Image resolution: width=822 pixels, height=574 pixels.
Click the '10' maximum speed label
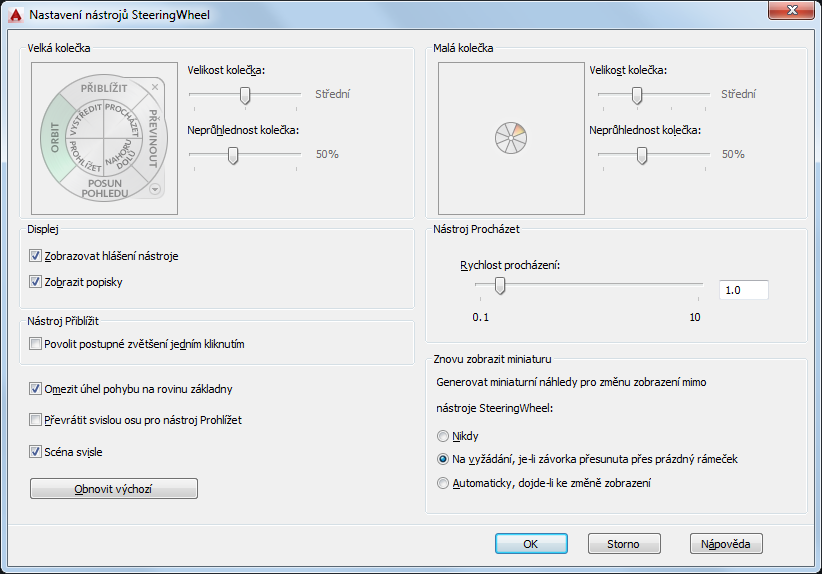(x=695, y=317)
